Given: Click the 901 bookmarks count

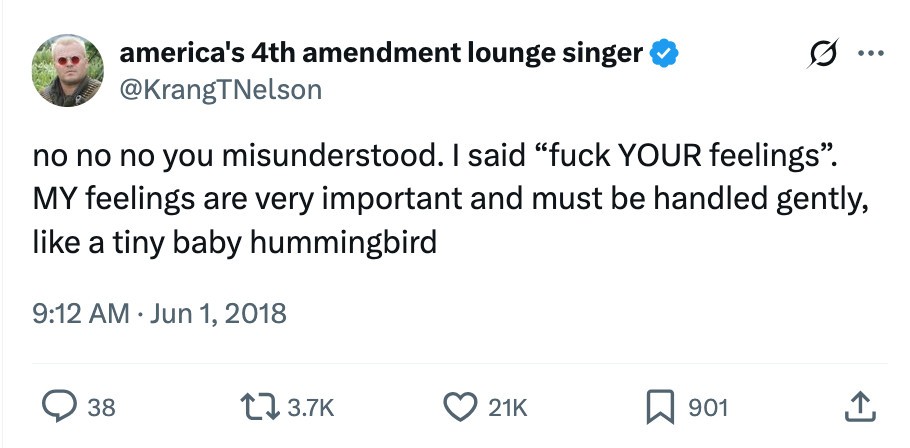Looking at the screenshot, I should [x=709, y=407].
